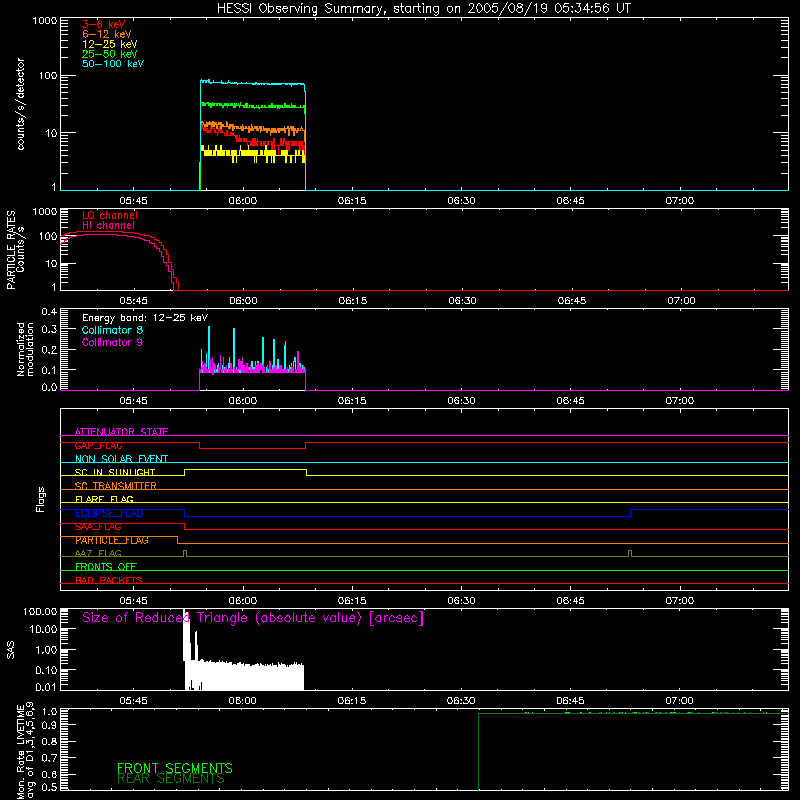Select the '3-6 keV' legend entry
The image size is (800, 800).
(104, 24)
